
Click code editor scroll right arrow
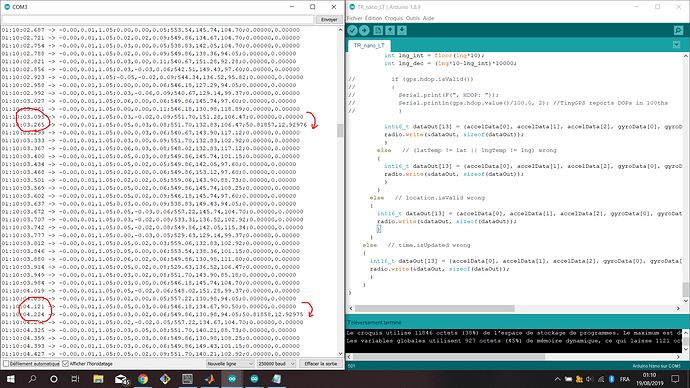(678, 308)
